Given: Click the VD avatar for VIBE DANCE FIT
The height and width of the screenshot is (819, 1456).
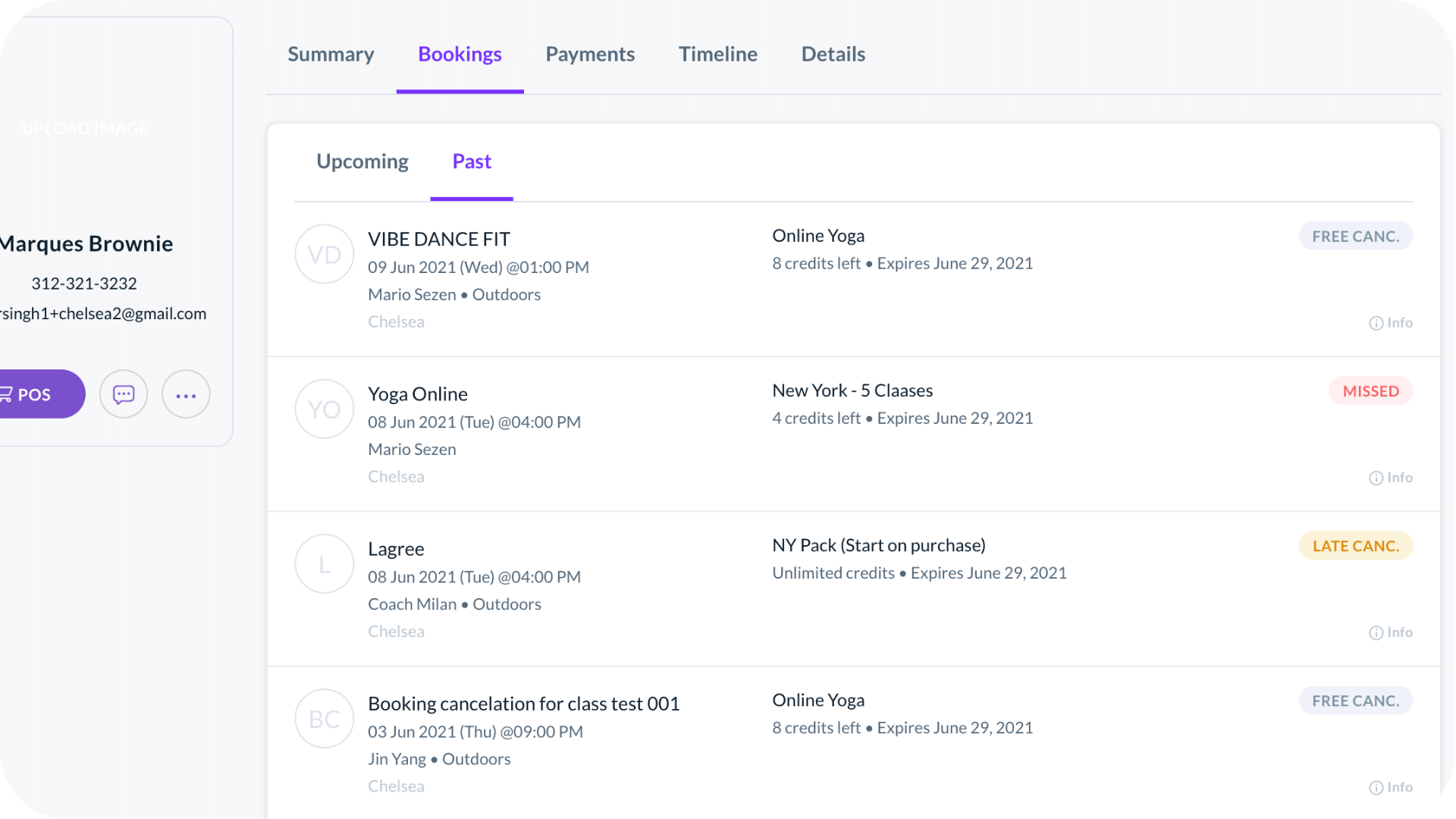Looking at the screenshot, I should click(x=325, y=255).
